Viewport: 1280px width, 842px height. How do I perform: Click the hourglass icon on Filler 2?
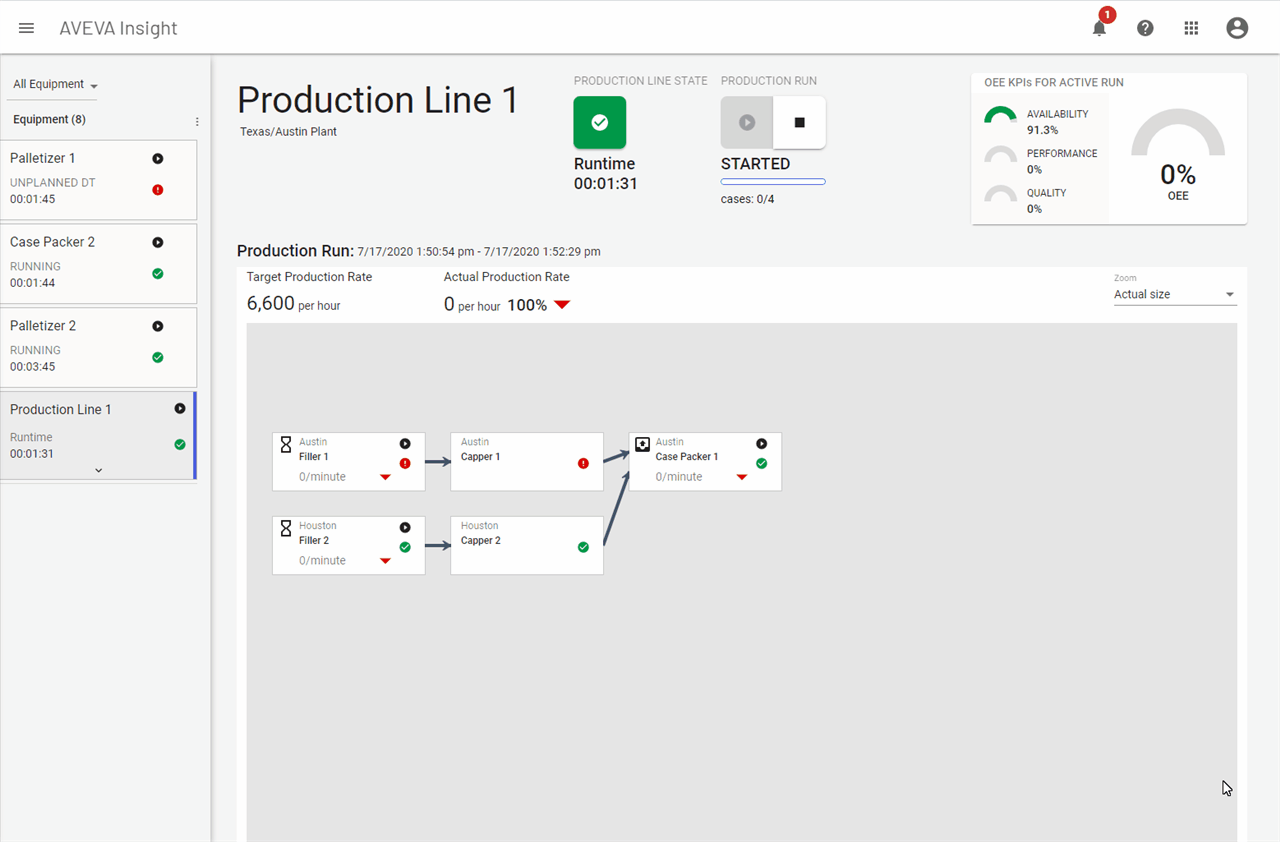click(x=286, y=526)
